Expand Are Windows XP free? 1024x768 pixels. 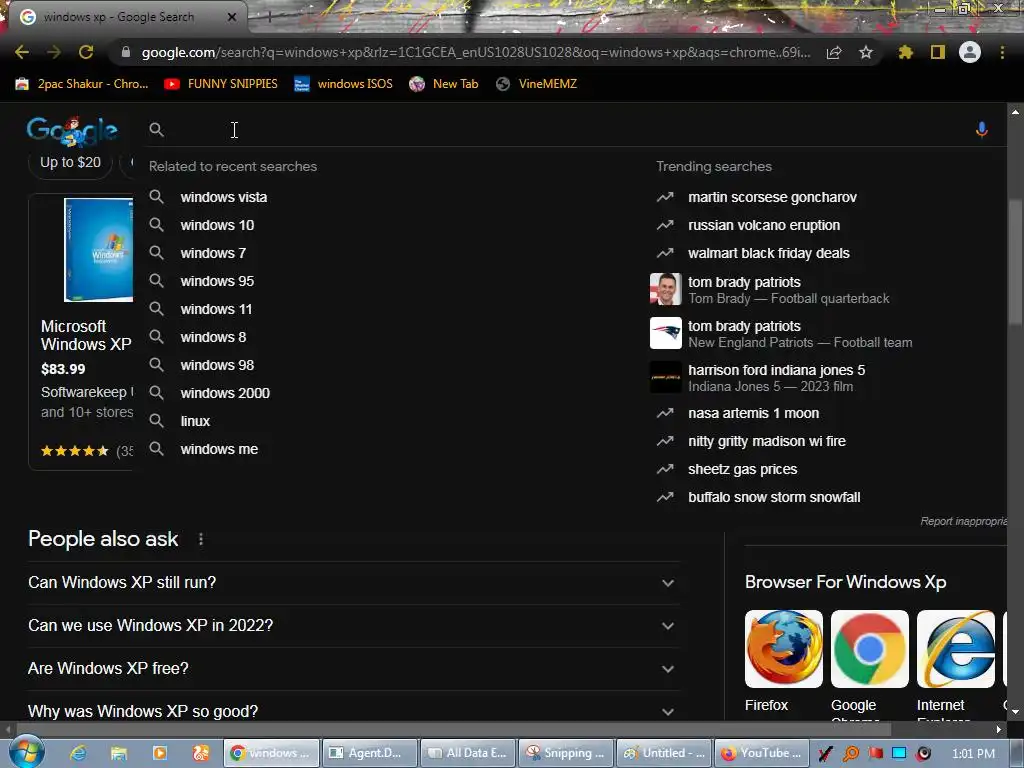click(352, 669)
